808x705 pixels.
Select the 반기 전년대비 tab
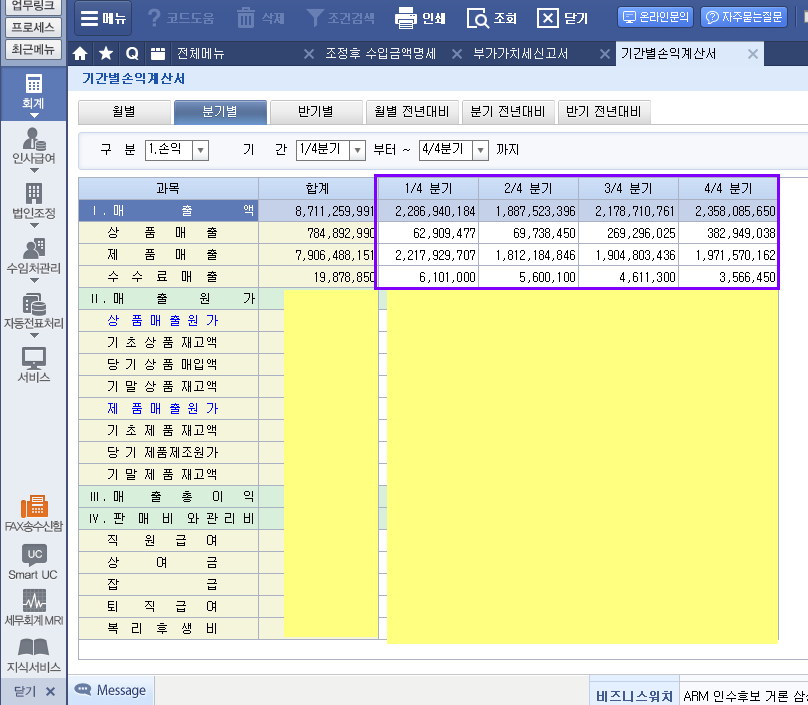point(603,112)
